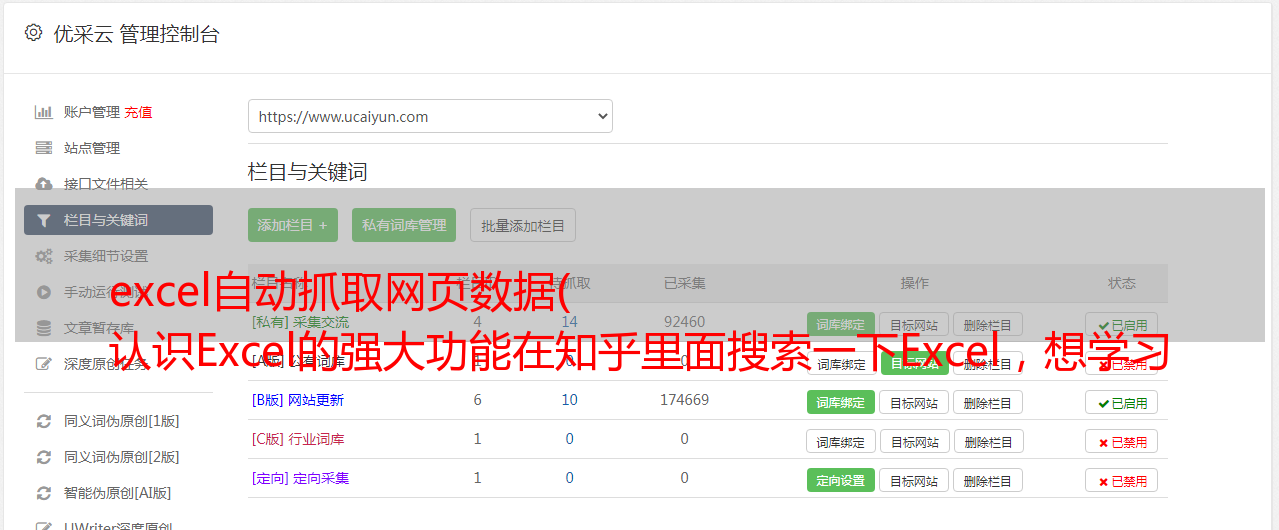This screenshot has height=530, width=1279.
Task: Open the 站点管理 menu item
Action: pos(92,148)
